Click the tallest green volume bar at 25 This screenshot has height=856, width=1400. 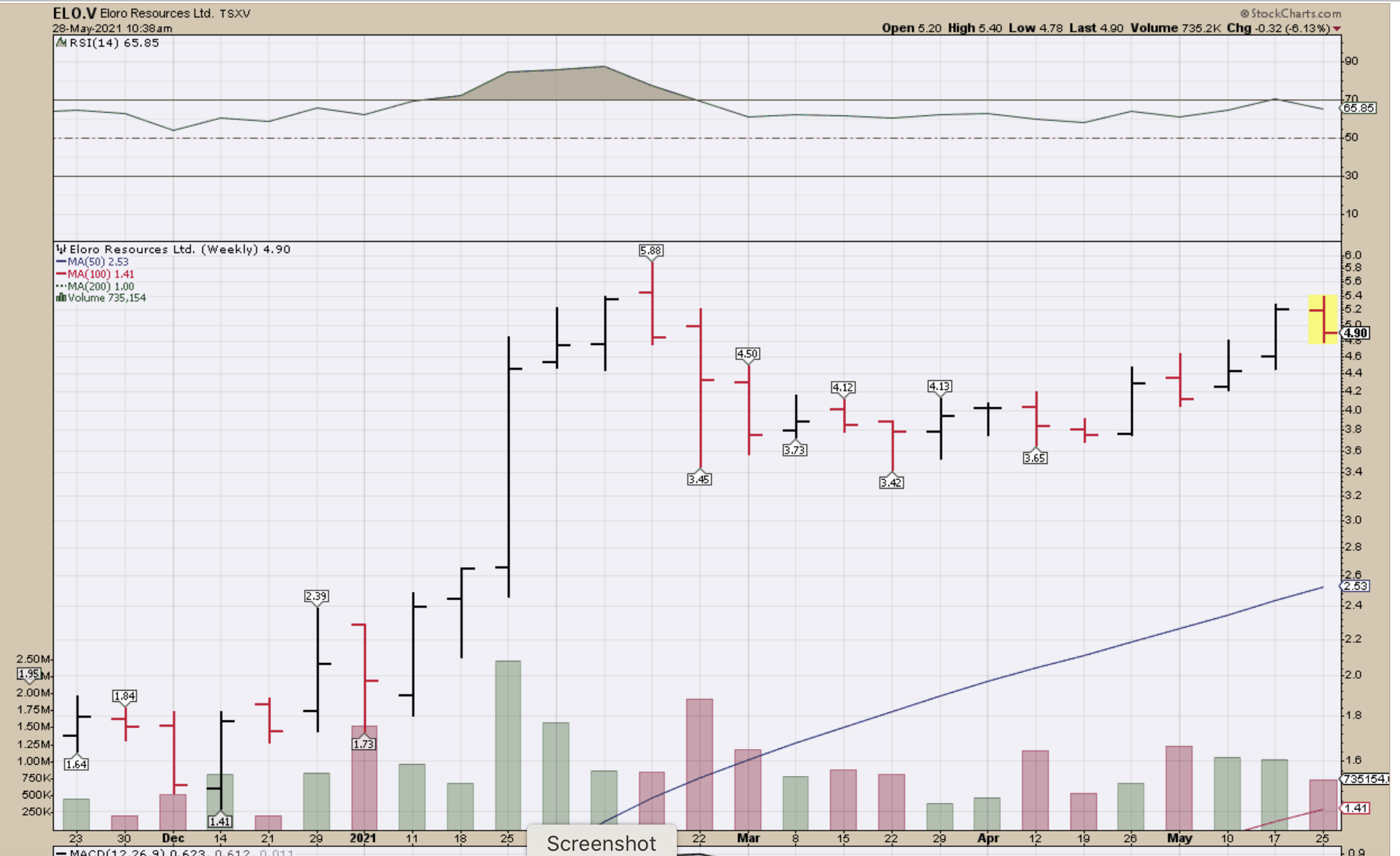coord(508,745)
